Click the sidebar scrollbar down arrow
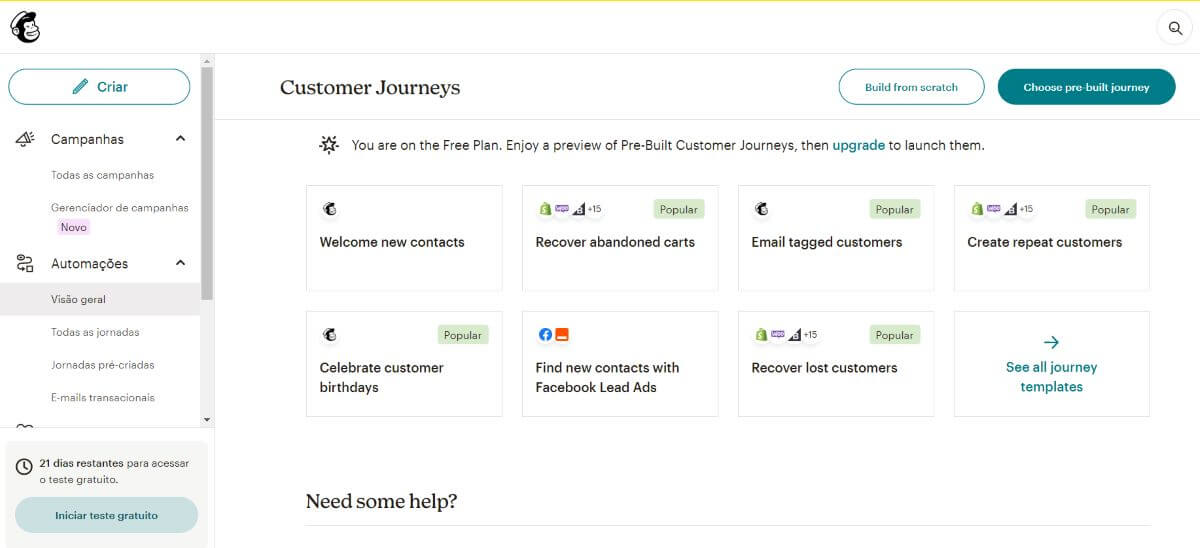Image resolution: width=1200 pixels, height=548 pixels. (x=207, y=419)
